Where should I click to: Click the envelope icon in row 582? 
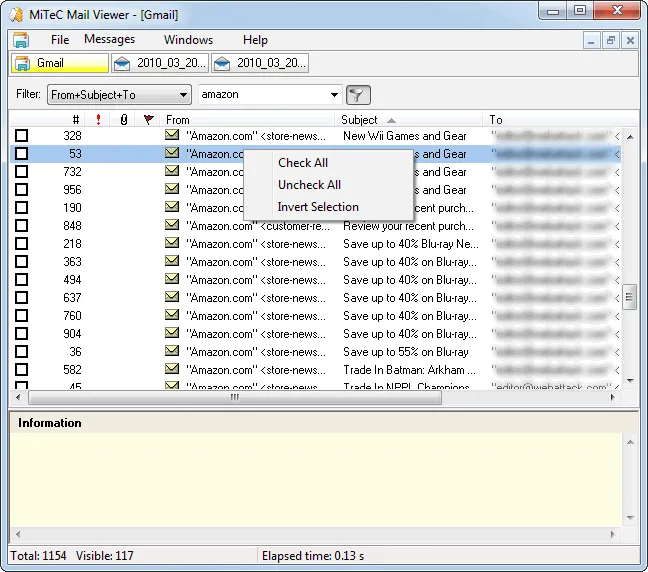172,369
